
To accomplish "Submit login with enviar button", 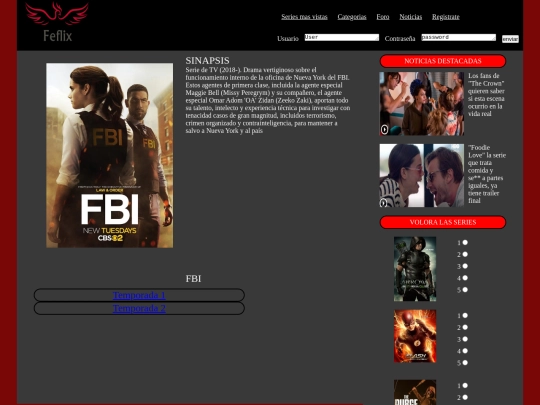I will tap(510, 39).
